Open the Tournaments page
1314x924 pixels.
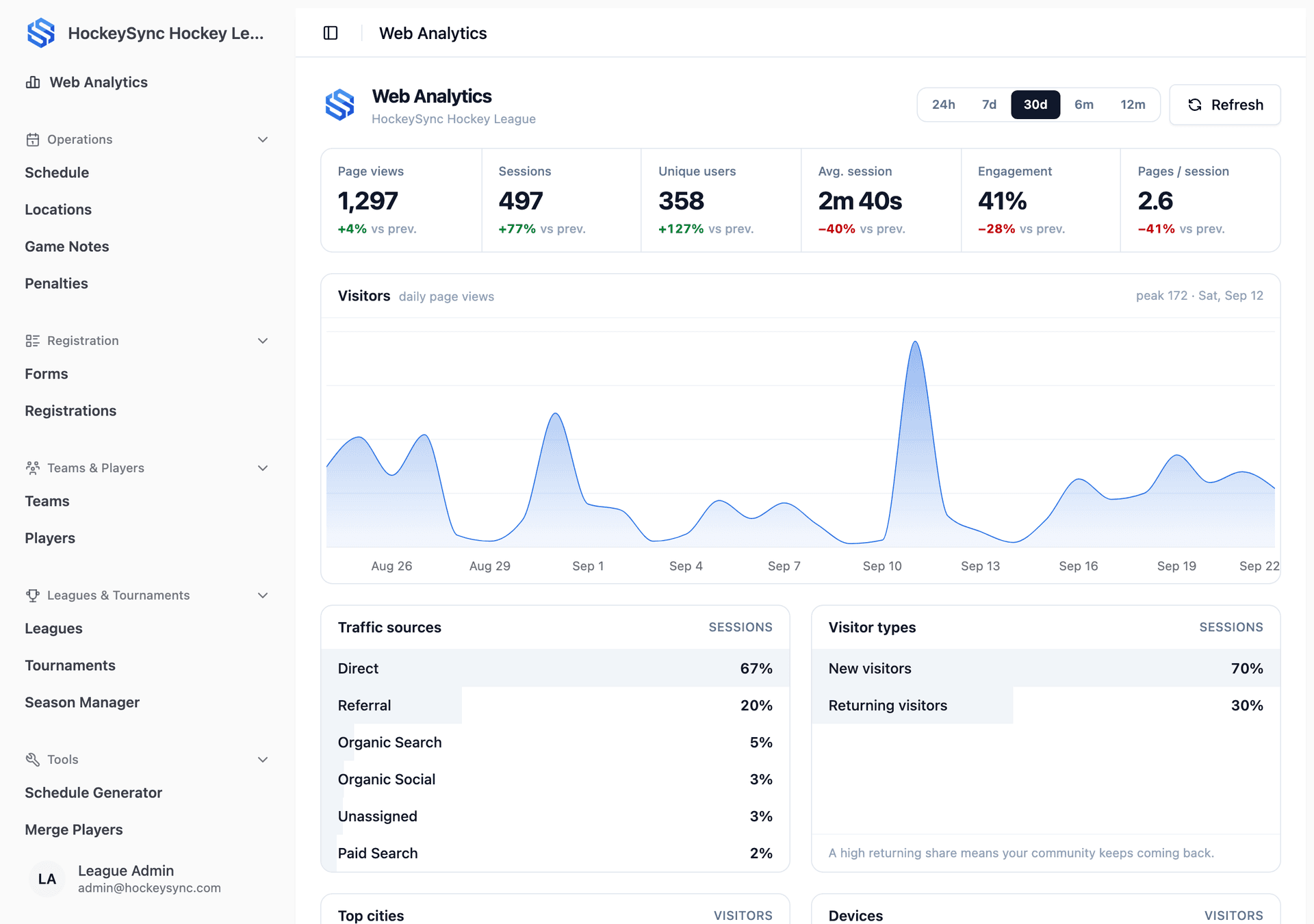point(70,665)
